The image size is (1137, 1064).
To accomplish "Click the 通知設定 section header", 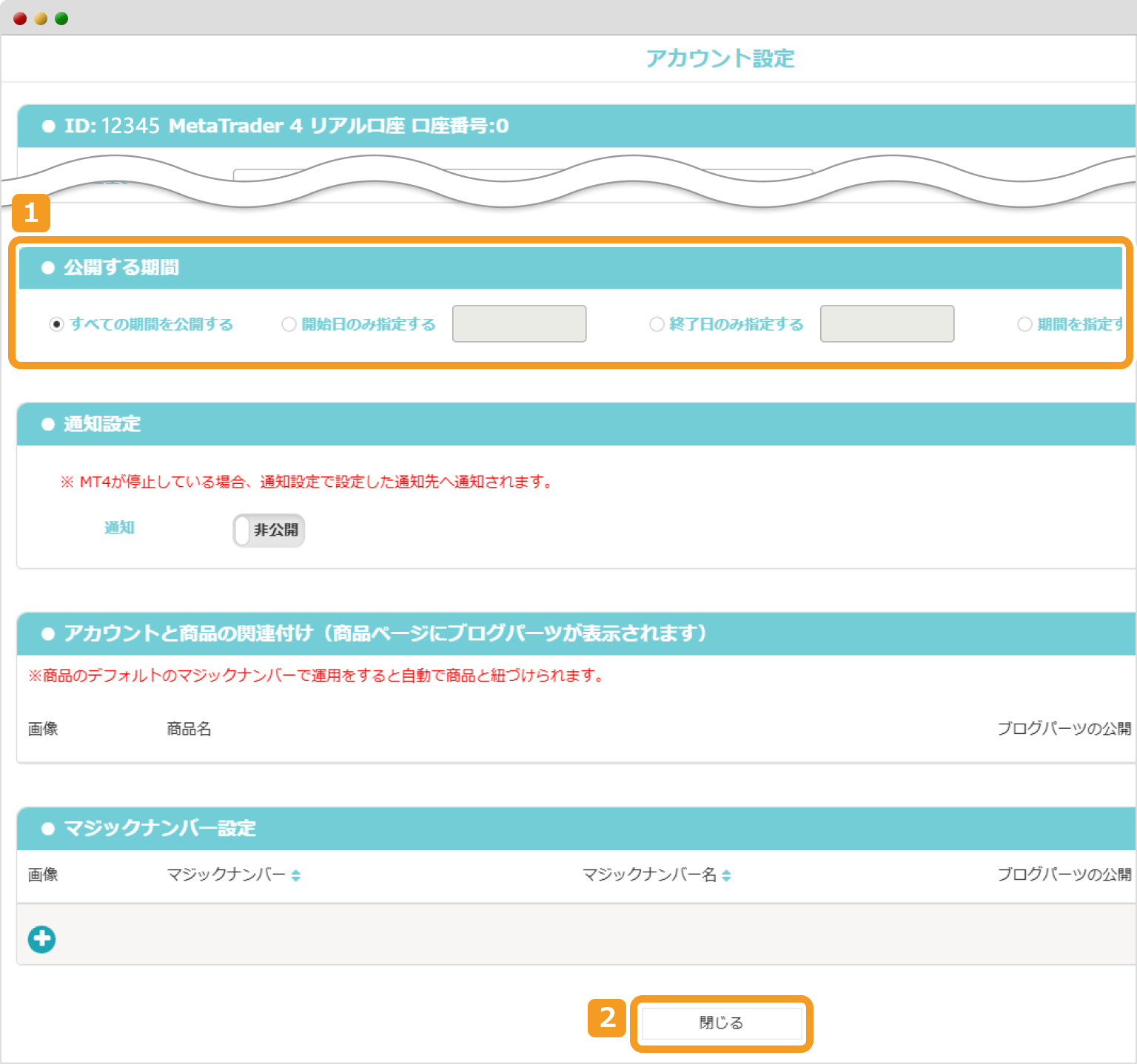I will point(101,424).
